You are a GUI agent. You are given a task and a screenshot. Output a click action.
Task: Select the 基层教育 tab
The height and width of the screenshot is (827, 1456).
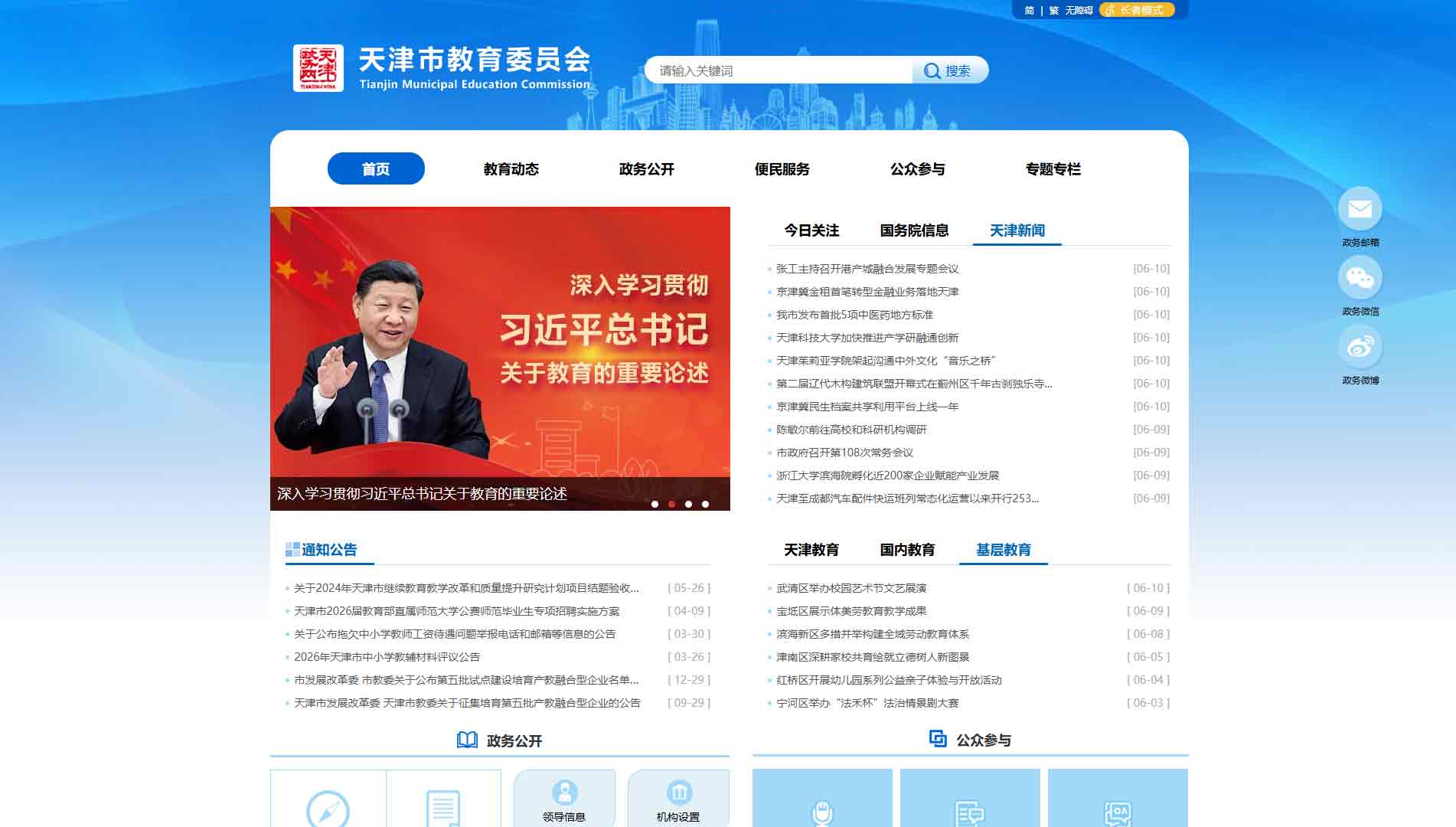point(1004,550)
